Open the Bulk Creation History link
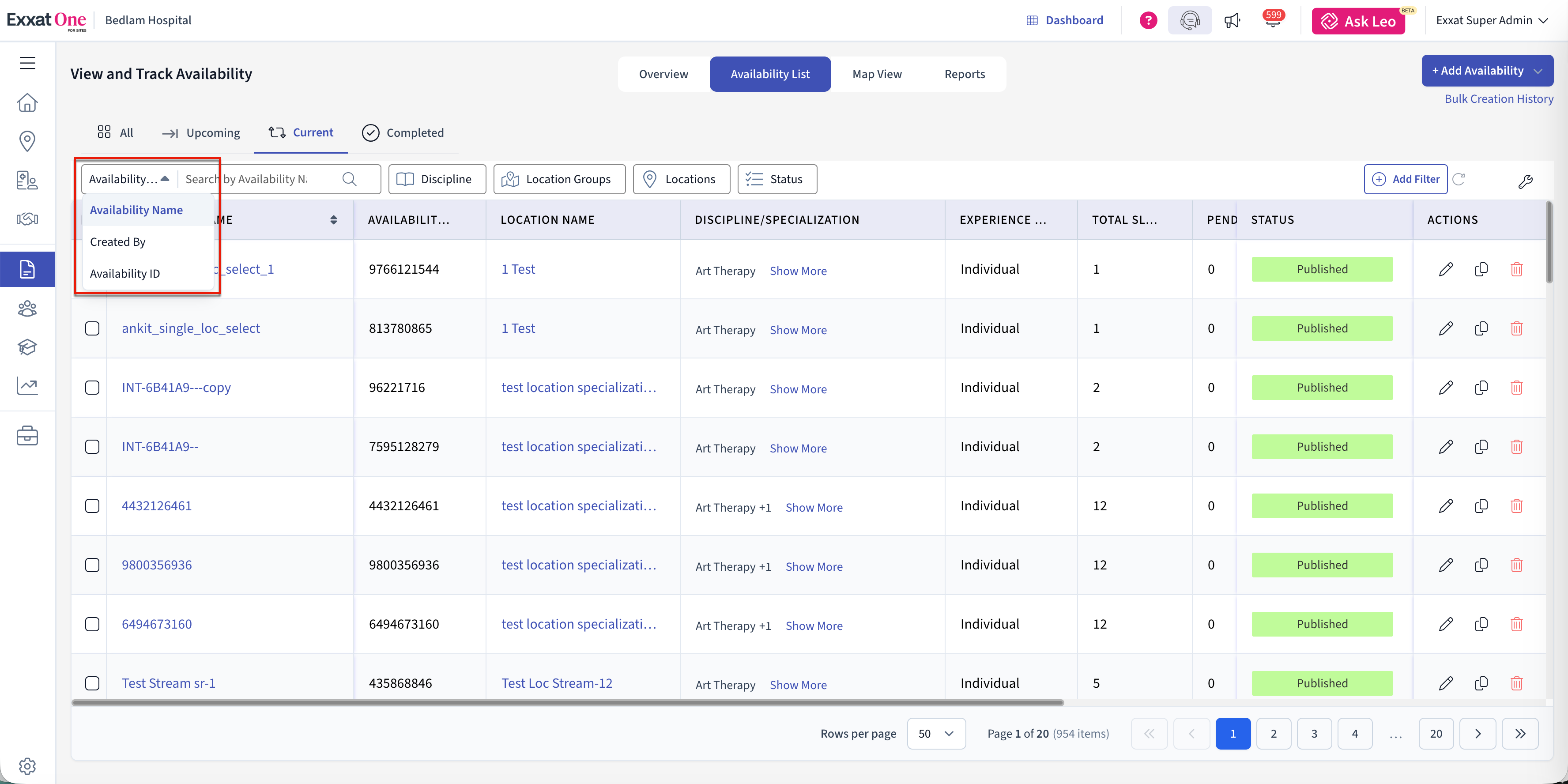1568x784 pixels. [x=1499, y=98]
